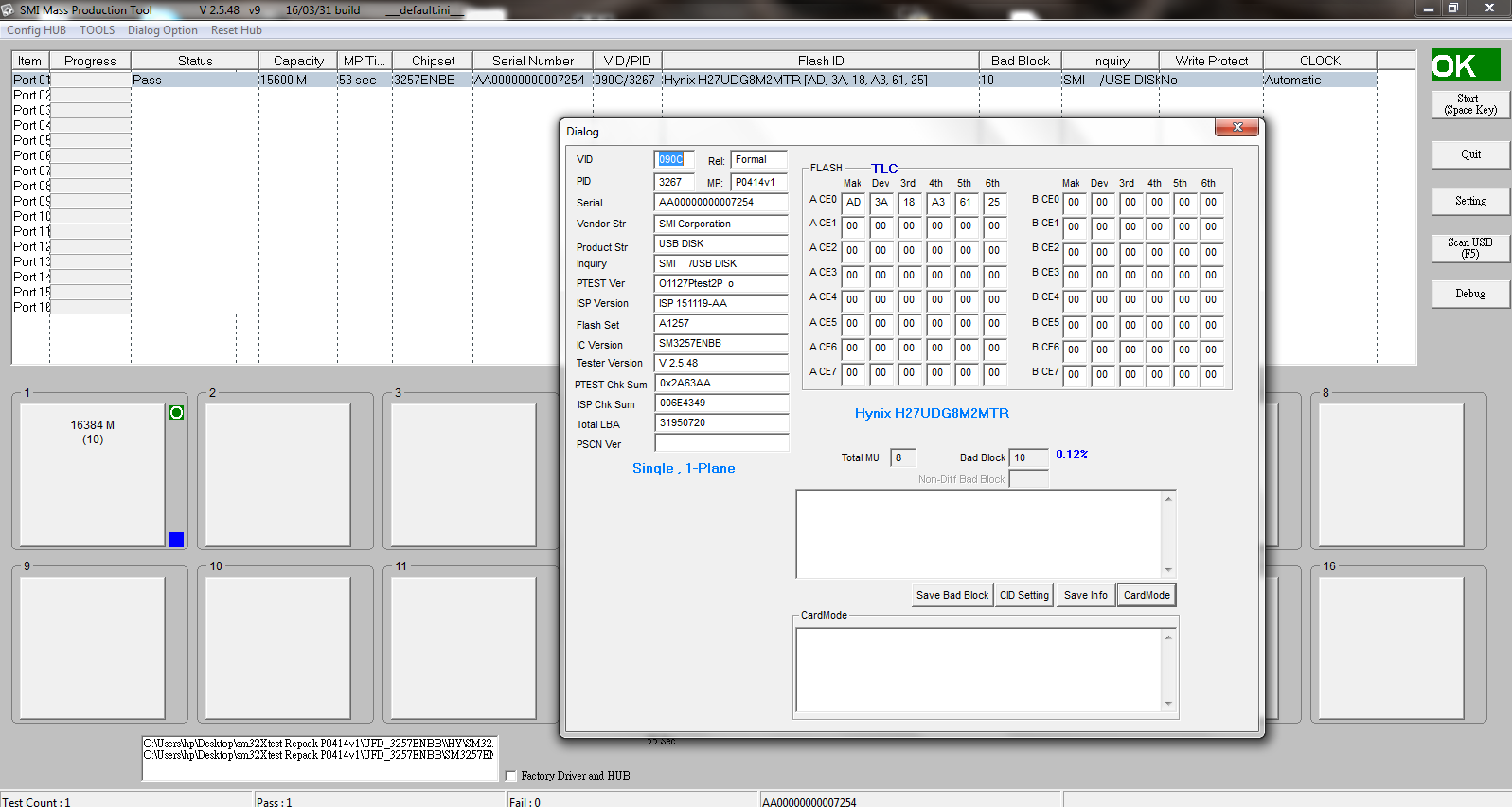Viewport: 1512px width, 807px height.
Task: Click the Scan USB (F5) button
Action: coord(1470,248)
